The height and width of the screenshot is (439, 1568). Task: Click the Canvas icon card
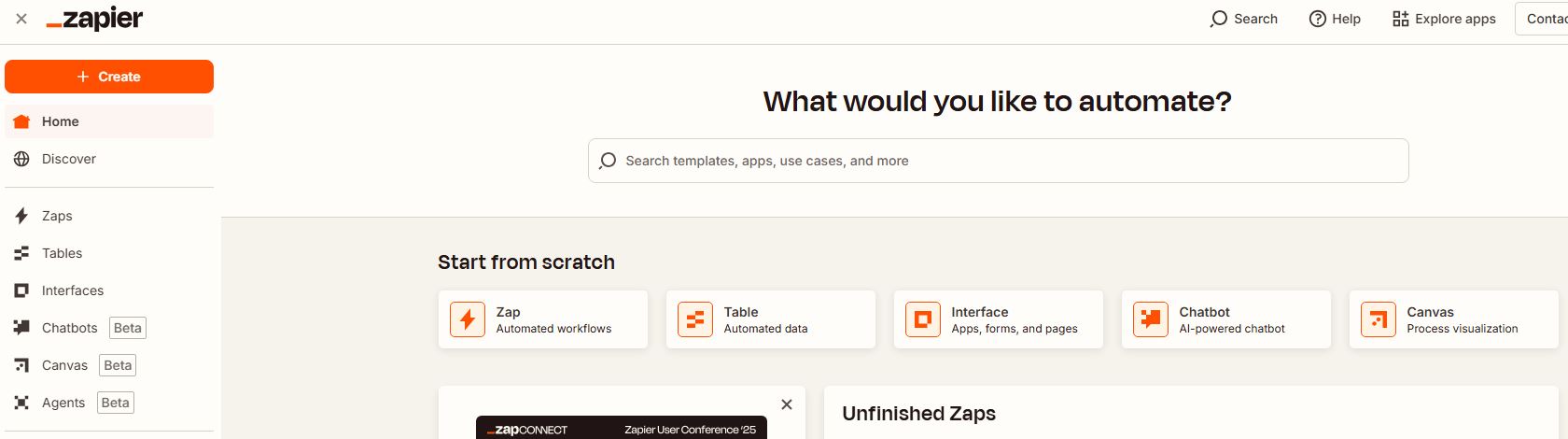(1379, 319)
